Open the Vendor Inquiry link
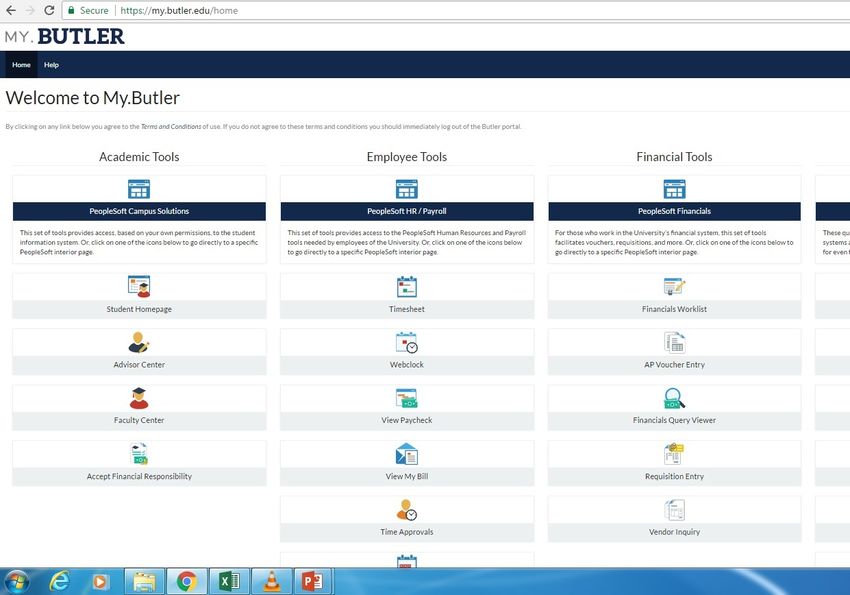Screen dimensions: 850x595 (x=674, y=532)
